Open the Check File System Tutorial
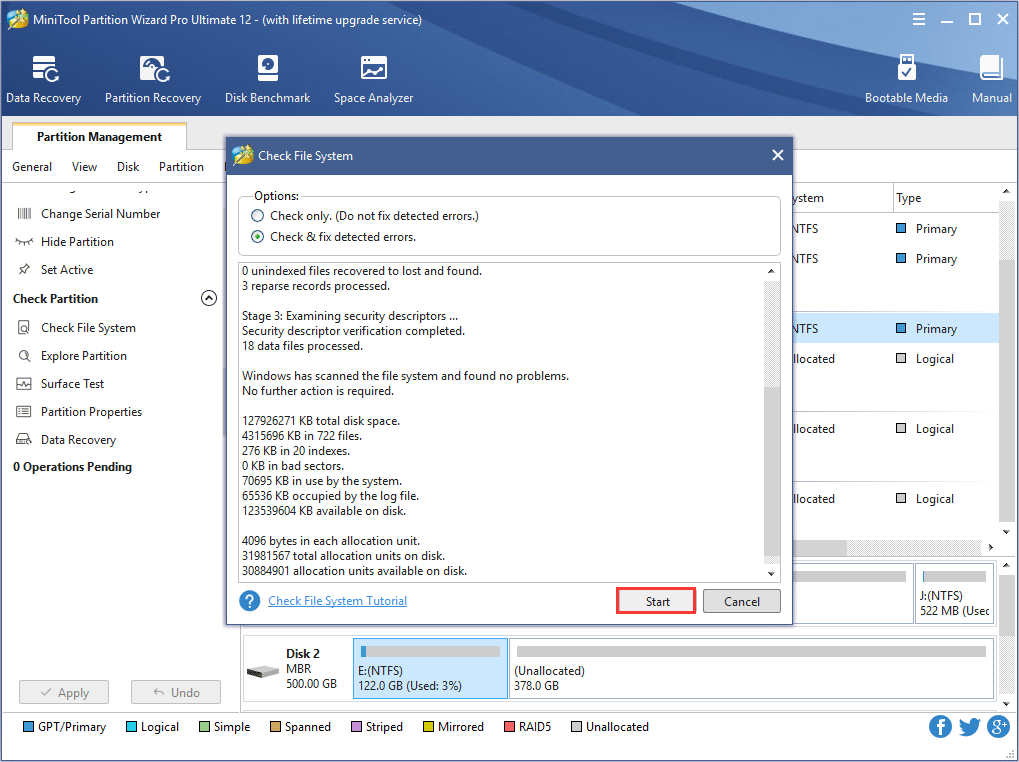1019x762 pixels. point(337,600)
